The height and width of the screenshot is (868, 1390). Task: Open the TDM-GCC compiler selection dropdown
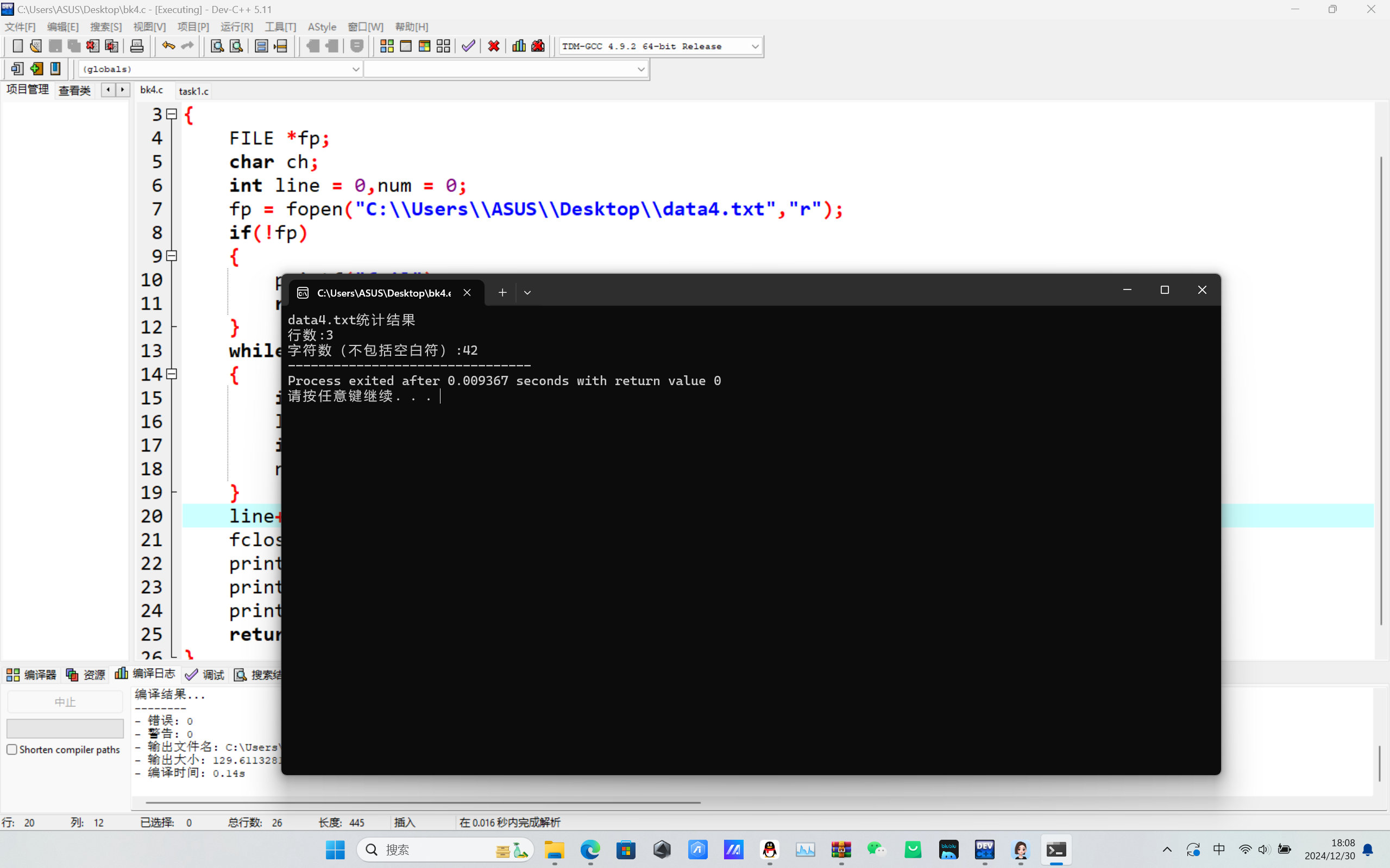click(754, 47)
